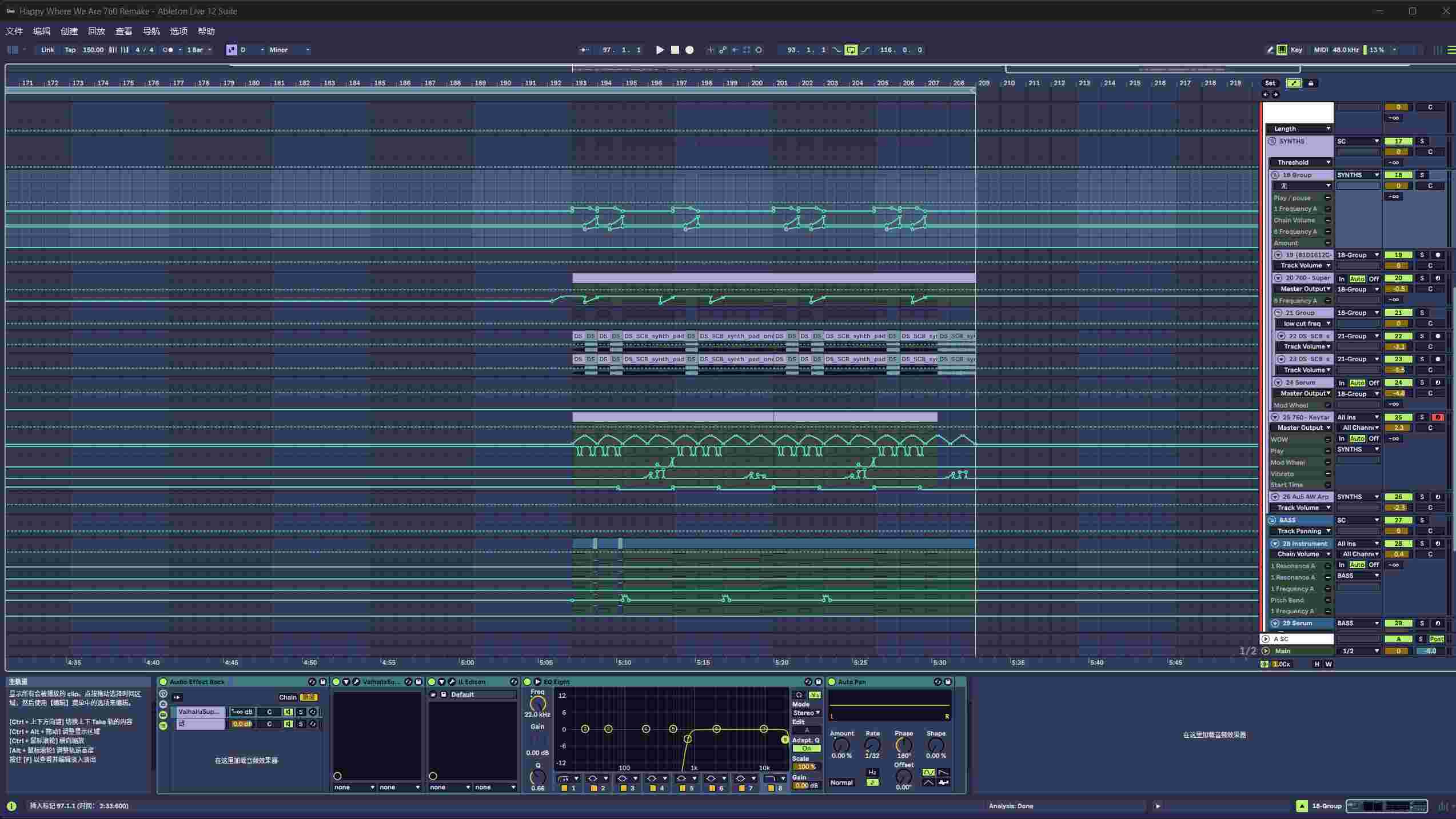Click the Auto Pan Amount knob
This screenshot has height=819, width=1456.
click(x=841, y=745)
